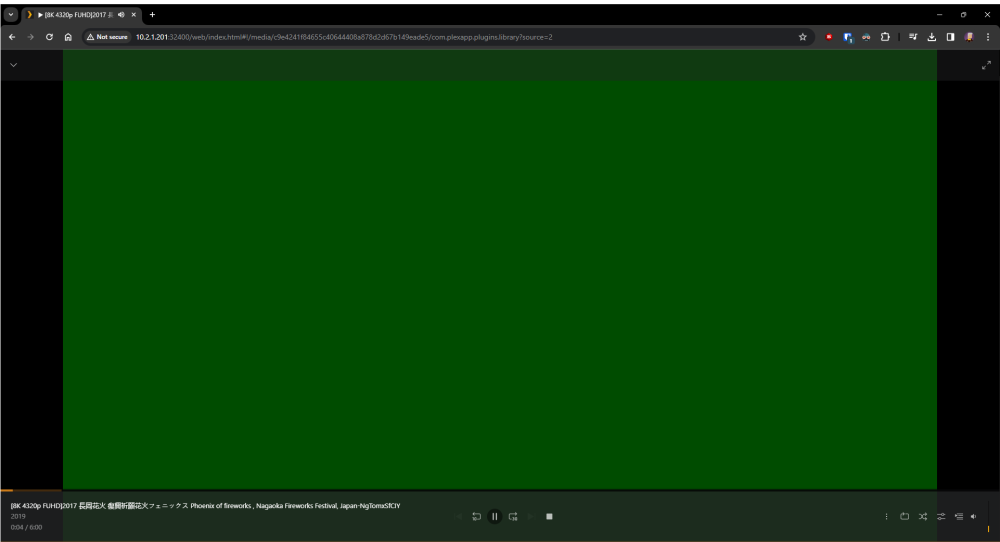Viewport: 1000px width, 542px height.
Task: Open the blue extension with badge 1
Action: tap(848, 37)
